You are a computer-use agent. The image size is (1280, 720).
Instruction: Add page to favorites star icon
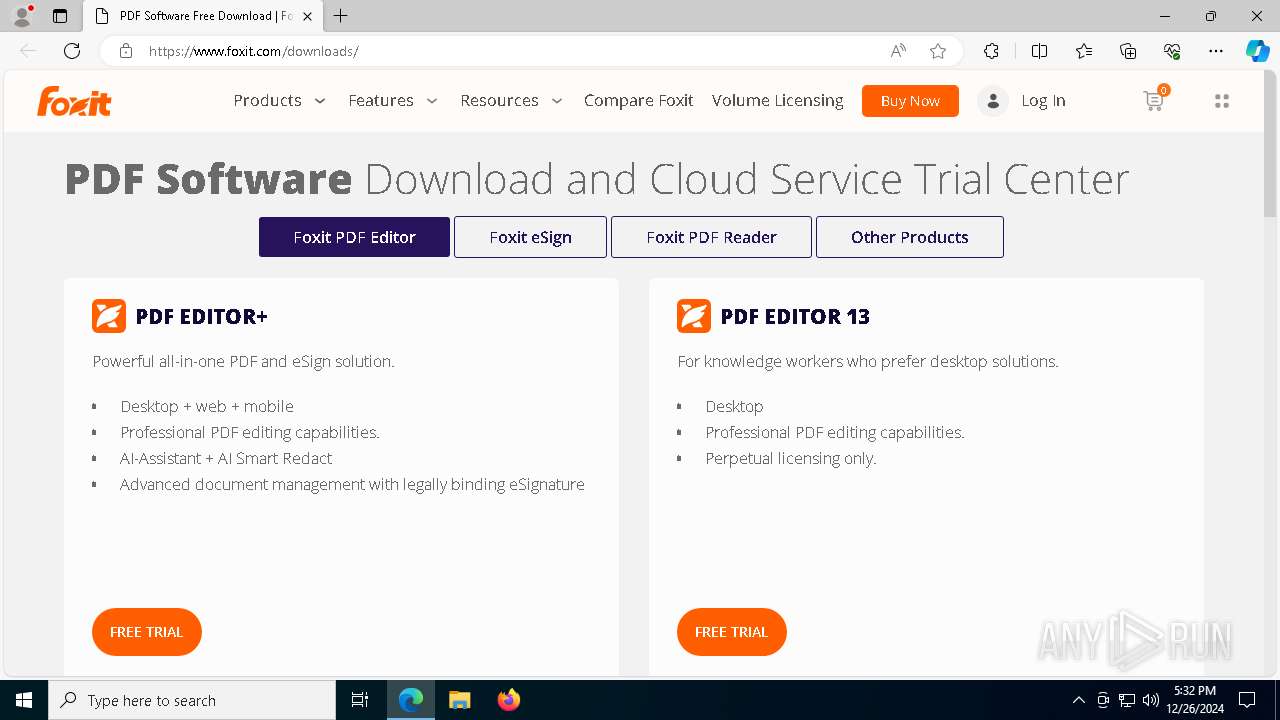[938, 51]
